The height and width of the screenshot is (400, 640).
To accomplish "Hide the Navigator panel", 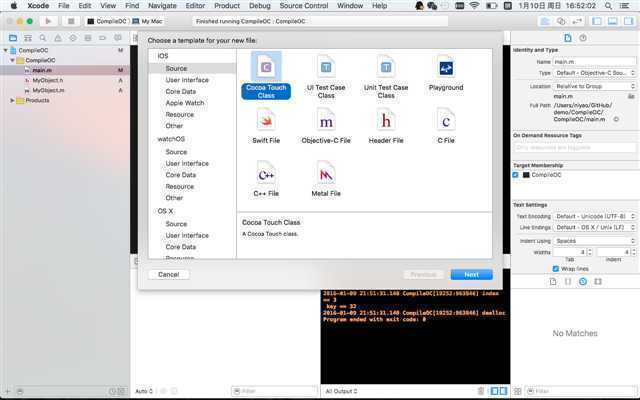I will click(x=597, y=21).
